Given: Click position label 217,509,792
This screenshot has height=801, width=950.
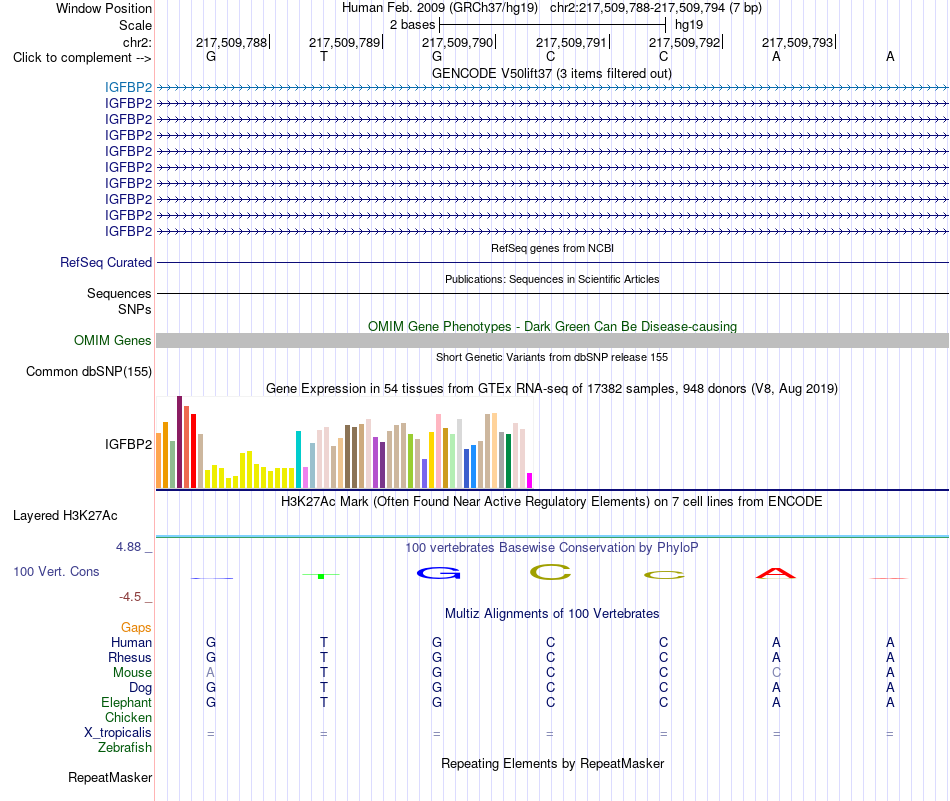Looking at the screenshot, I should 685,42.
